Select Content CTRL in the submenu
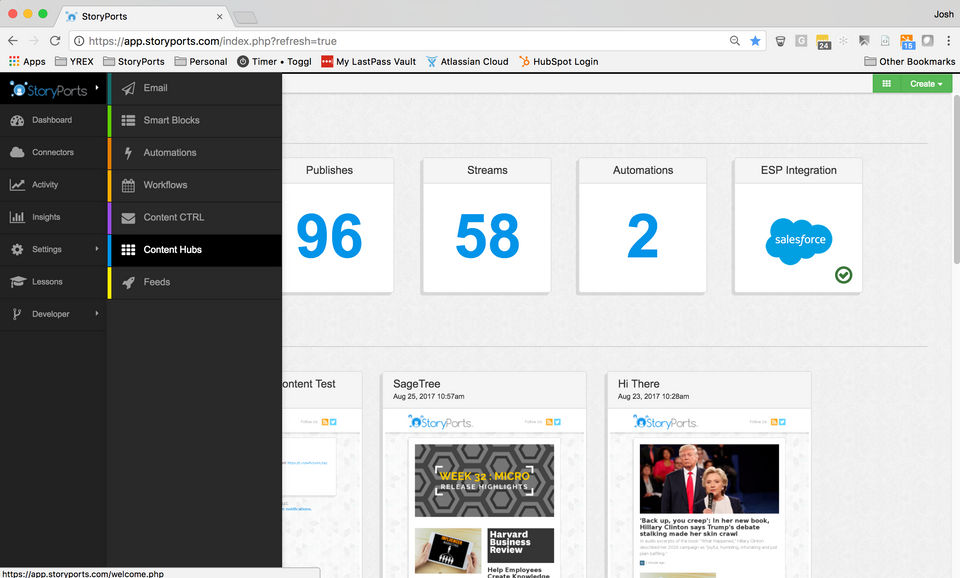 [x=195, y=217]
